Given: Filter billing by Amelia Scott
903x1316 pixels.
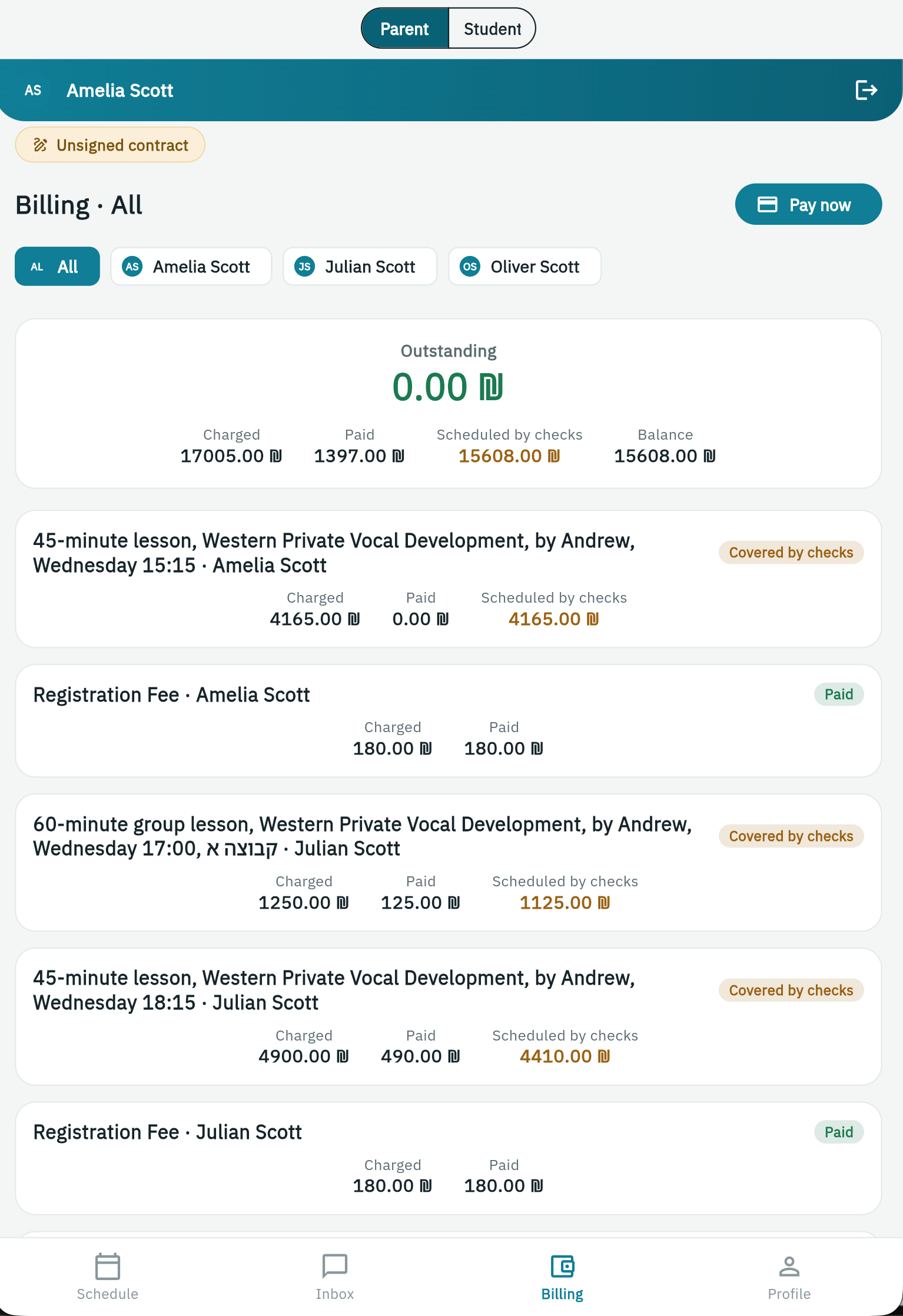Looking at the screenshot, I should [x=191, y=267].
